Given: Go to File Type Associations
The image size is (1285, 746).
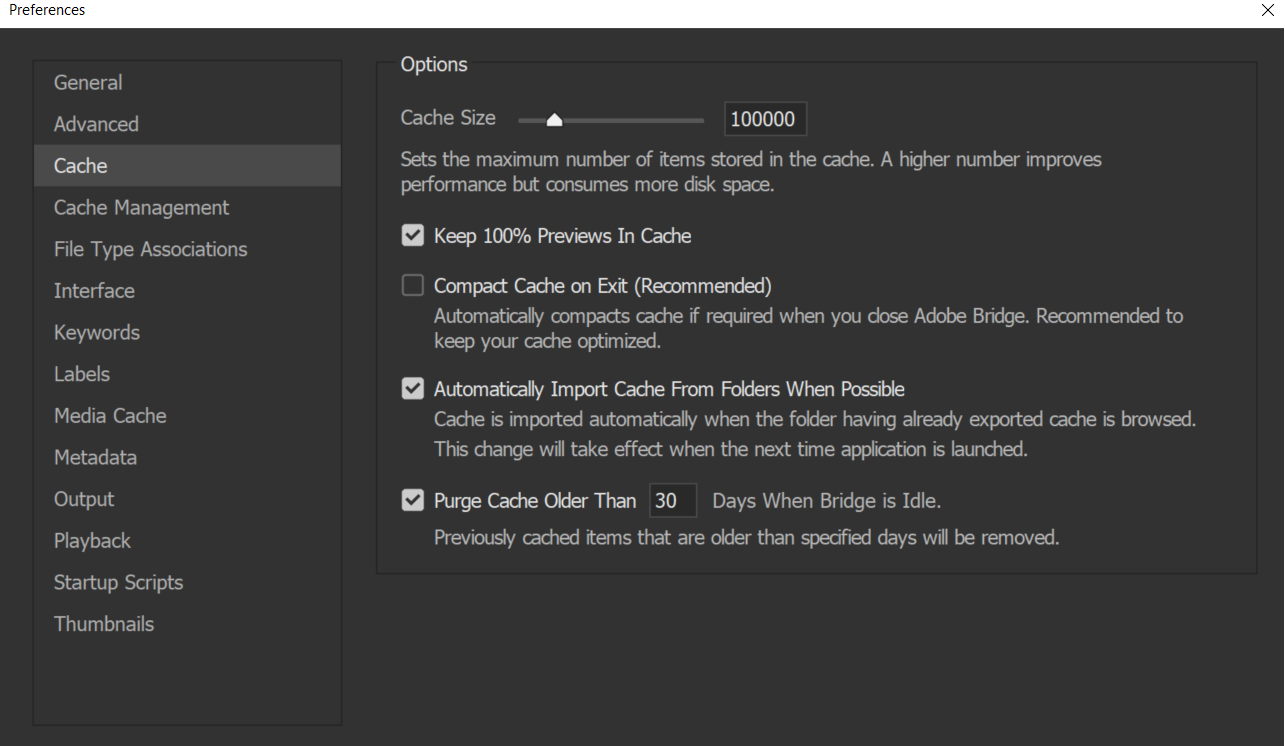Looking at the screenshot, I should [x=150, y=249].
